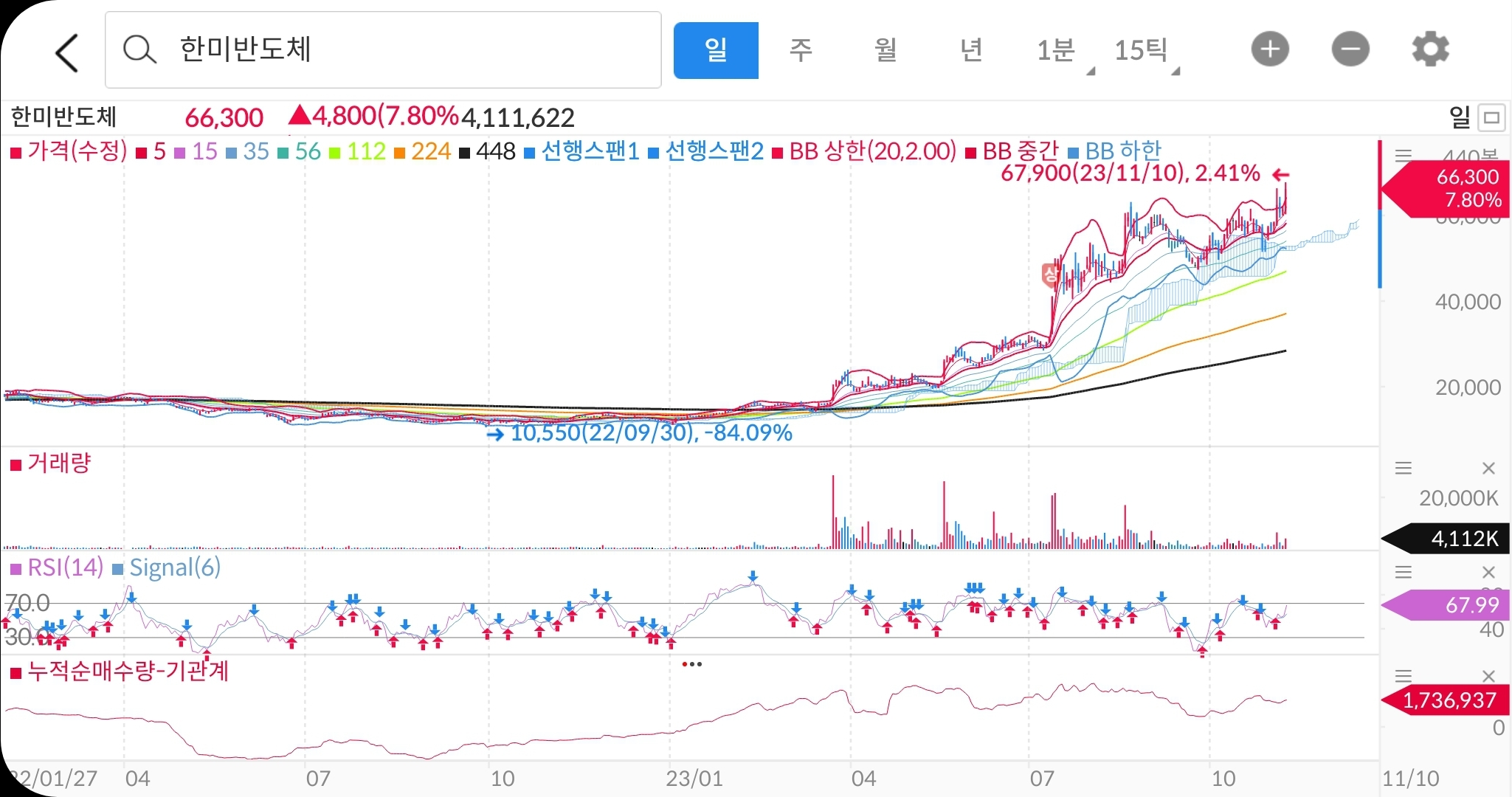Click the 56 moving average legend

[x=300, y=152]
